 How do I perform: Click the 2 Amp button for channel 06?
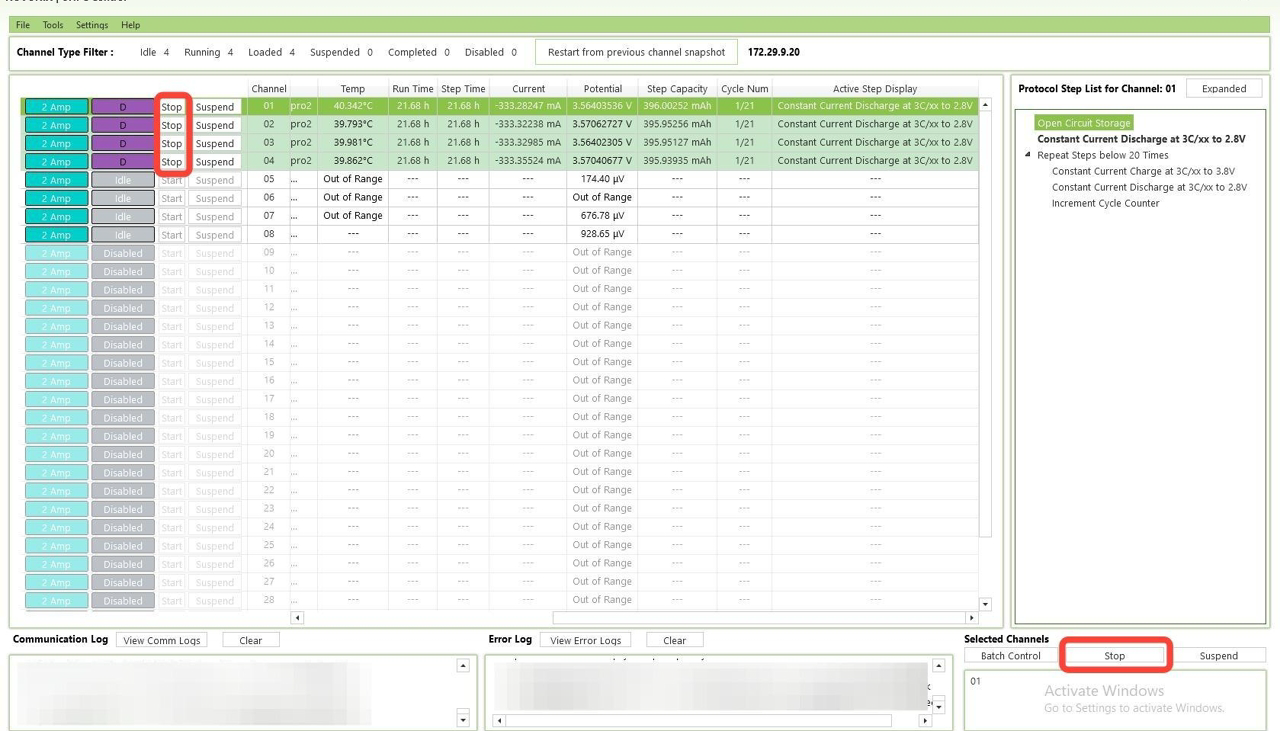point(56,199)
